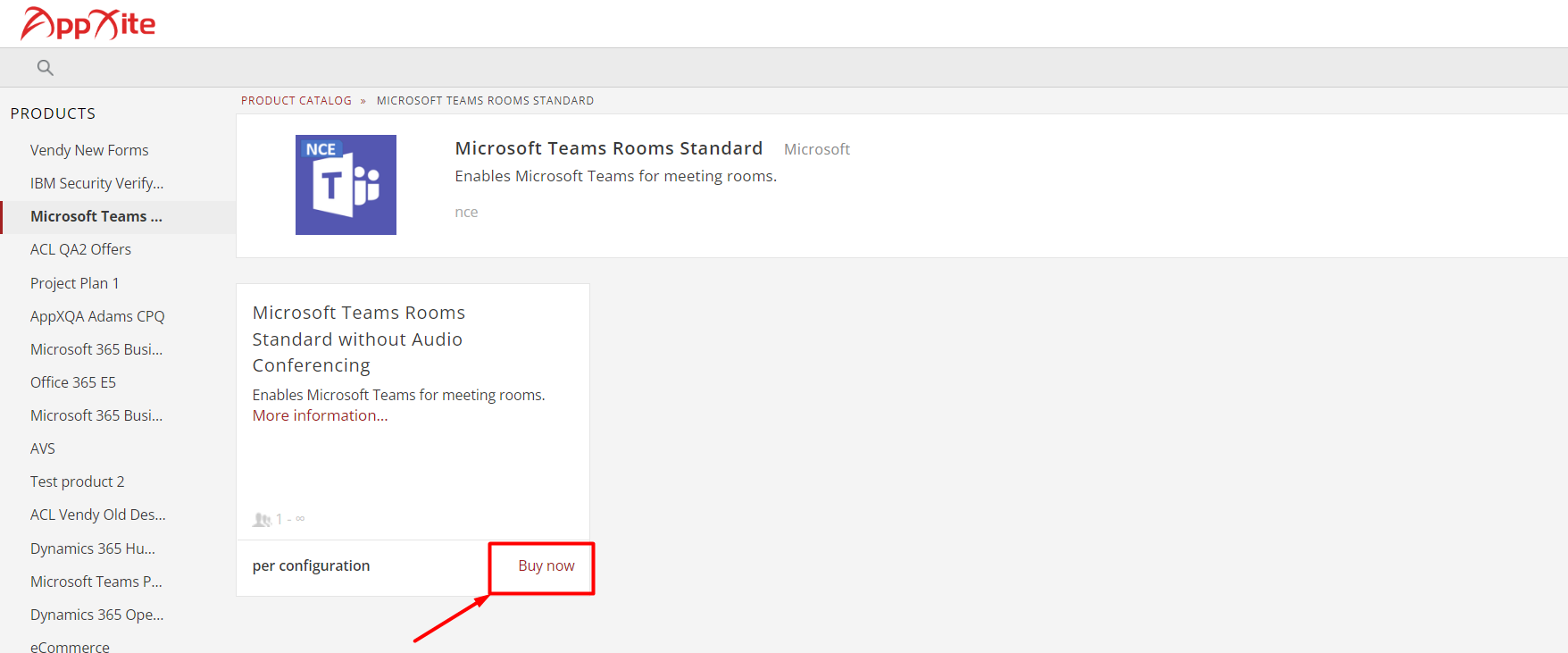Select AVS in products list
The width and height of the screenshot is (1568, 653).
coord(43,448)
